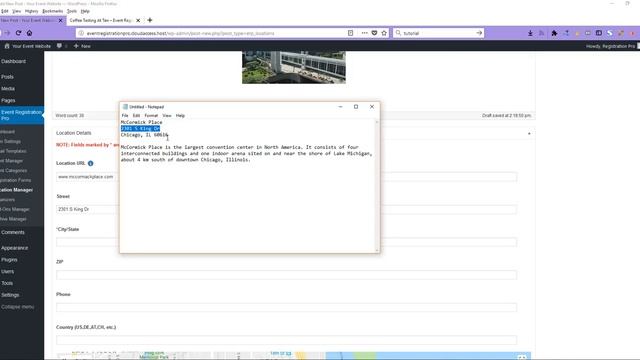Image resolution: width=640 pixels, height=360 pixels.
Task: Collapse the WordPress sidebar menu
Action: click(17, 307)
